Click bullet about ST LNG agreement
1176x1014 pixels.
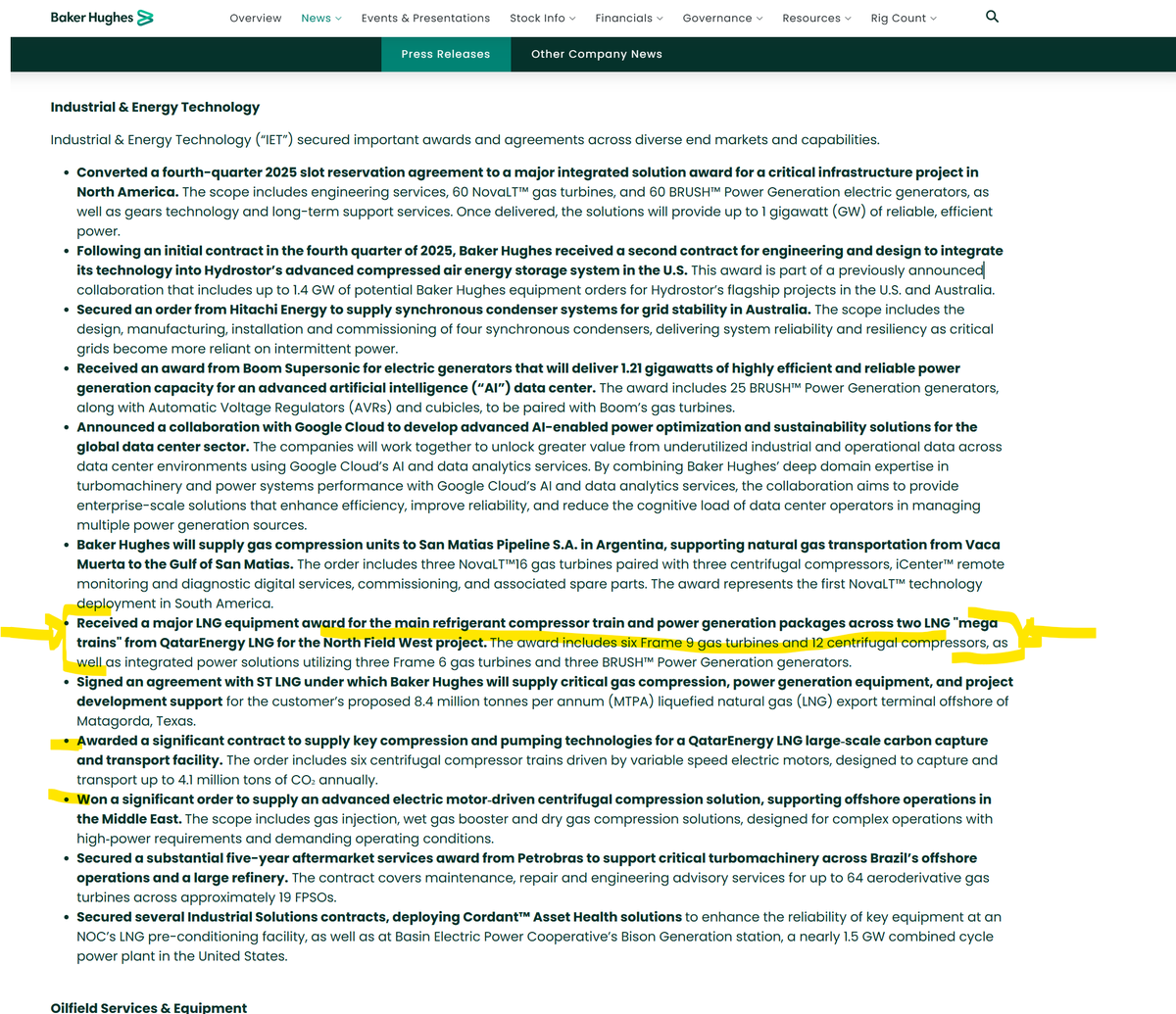pos(545,701)
